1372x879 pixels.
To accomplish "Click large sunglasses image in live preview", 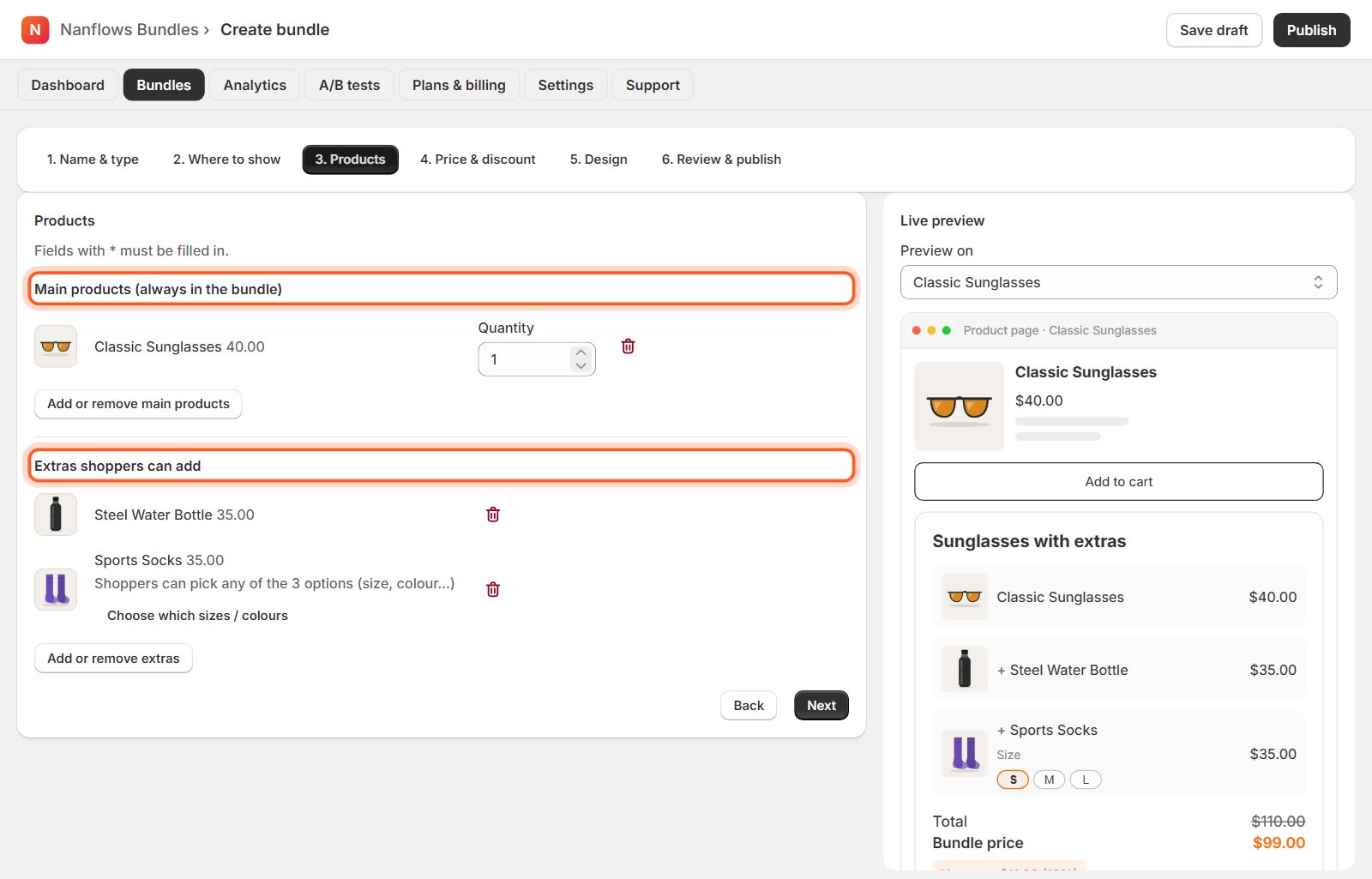I will 959,406.
